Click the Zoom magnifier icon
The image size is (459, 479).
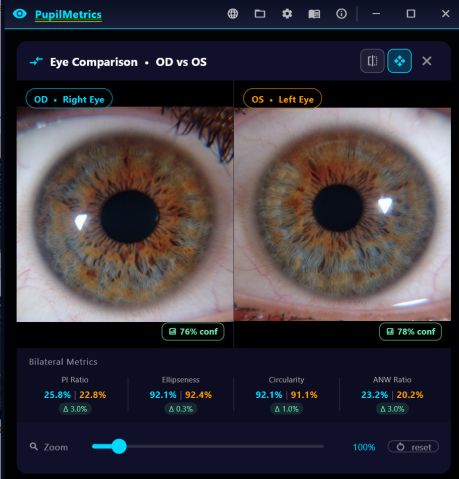point(34,446)
